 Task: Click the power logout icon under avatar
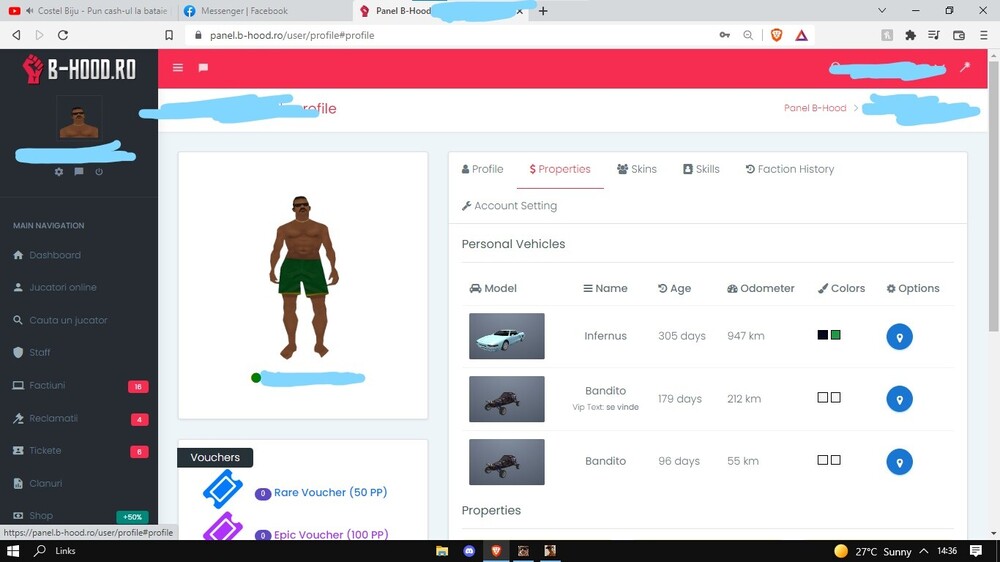point(99,172)
